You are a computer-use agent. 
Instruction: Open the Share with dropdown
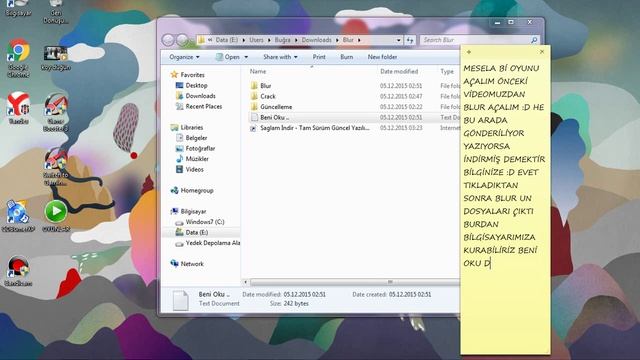pos(280,57)
